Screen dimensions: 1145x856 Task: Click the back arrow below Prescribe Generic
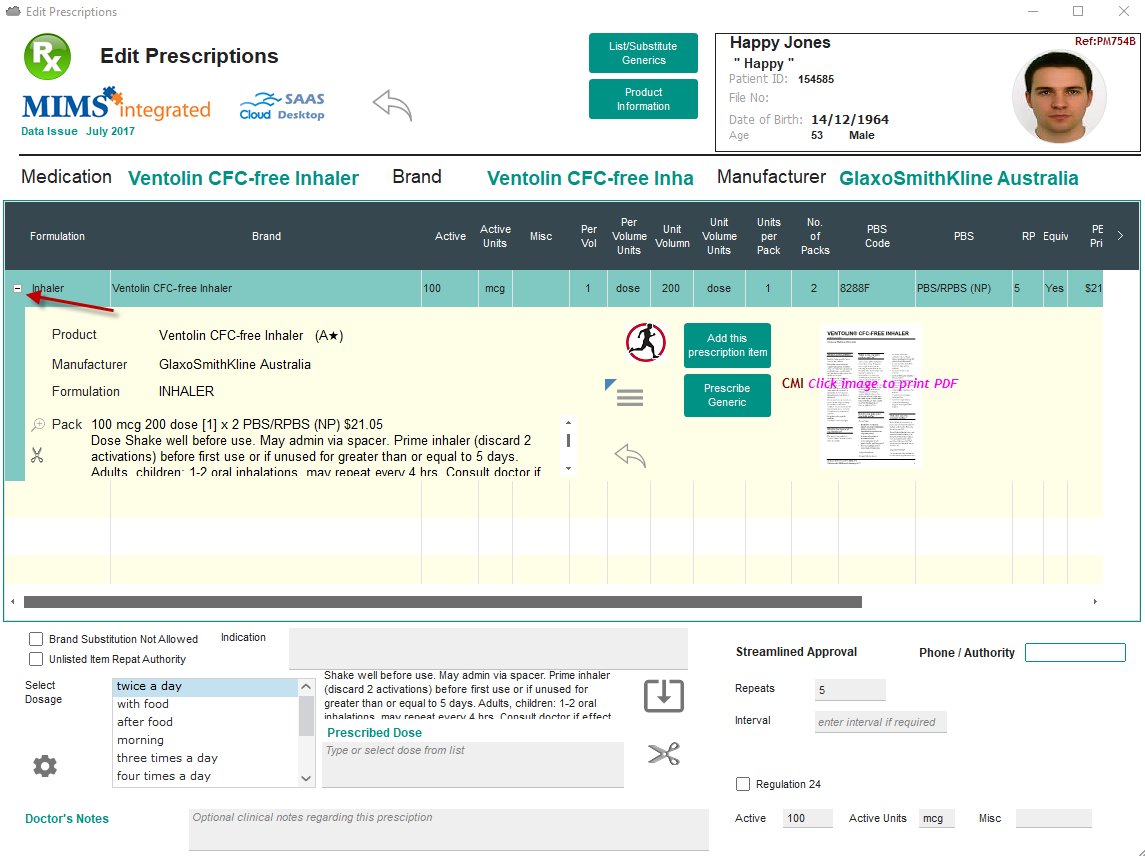click(x=630, y=456)
